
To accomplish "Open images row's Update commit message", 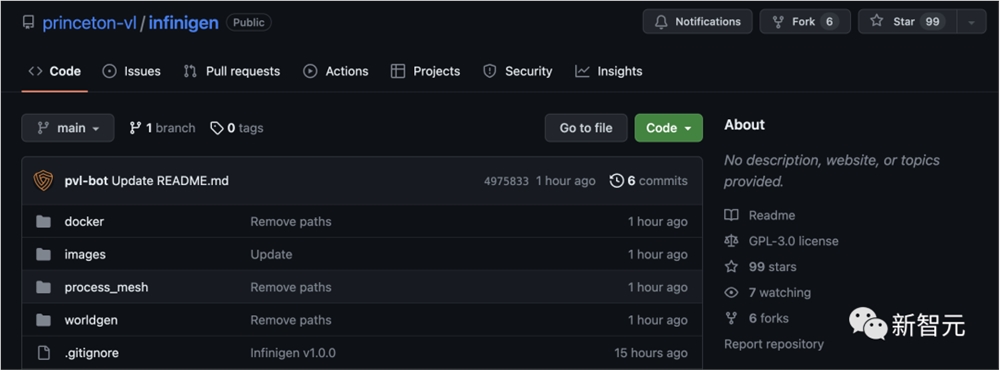I will pos(271,255).
